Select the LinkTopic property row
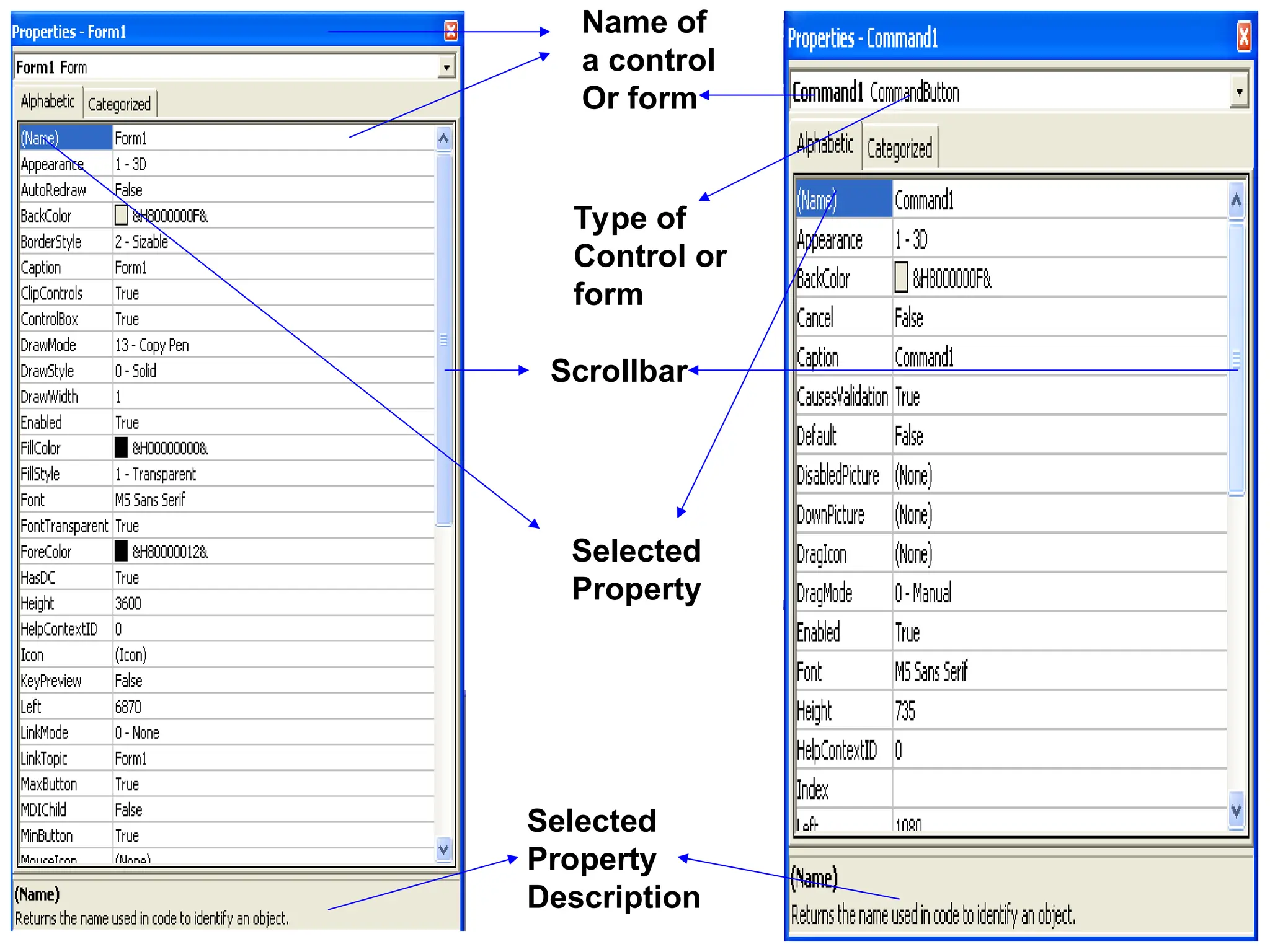Image resolution: width=1270 pixels, height=952 pixels. [227, 759]
